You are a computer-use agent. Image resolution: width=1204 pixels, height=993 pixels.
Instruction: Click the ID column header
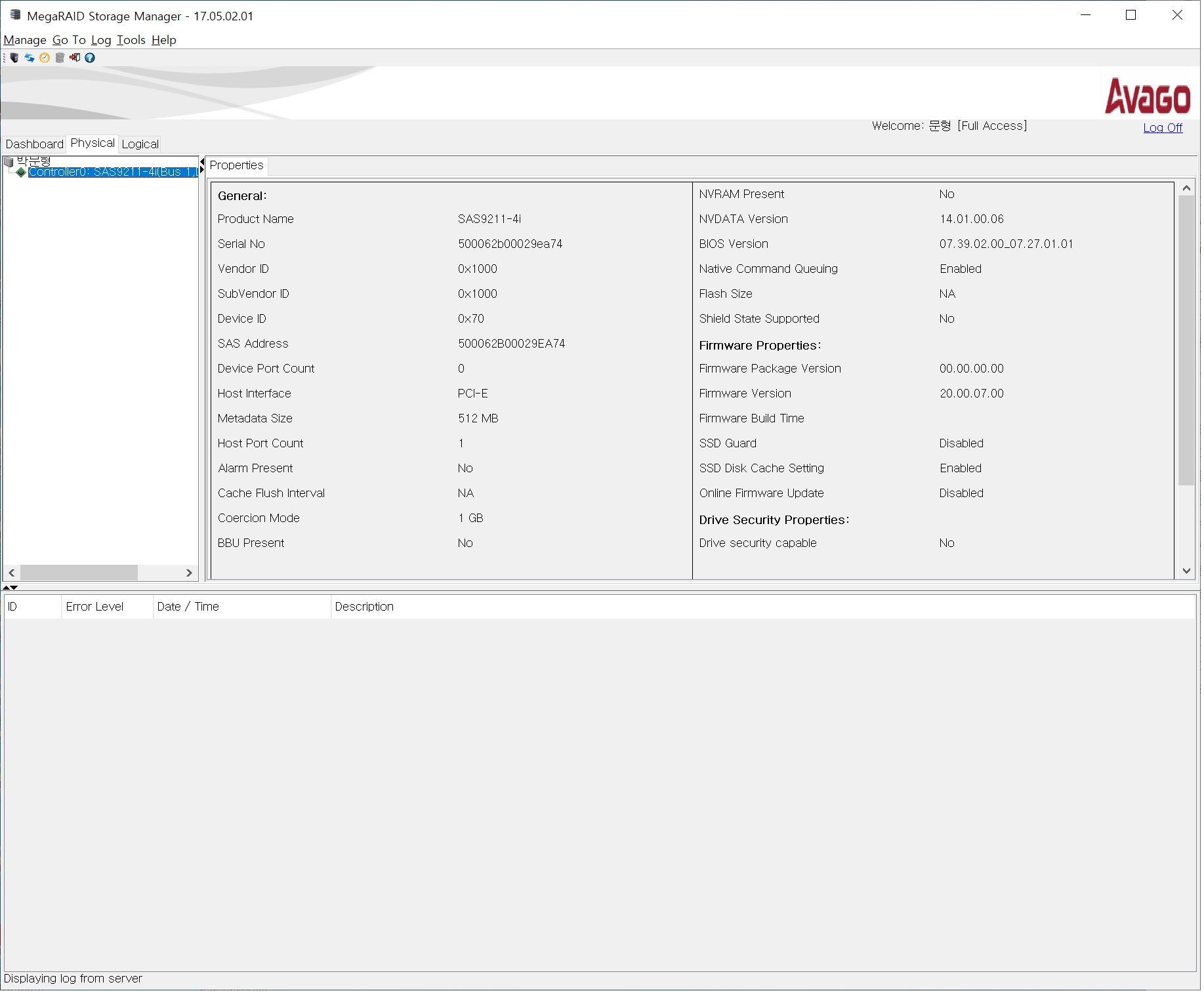coord(33,607)
